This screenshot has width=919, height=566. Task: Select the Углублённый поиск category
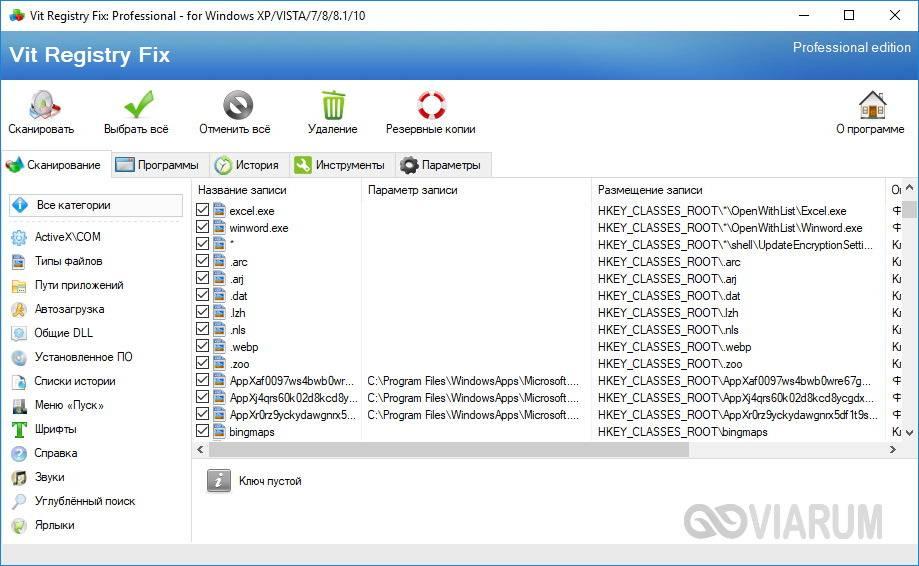click(x=74, y=502)
